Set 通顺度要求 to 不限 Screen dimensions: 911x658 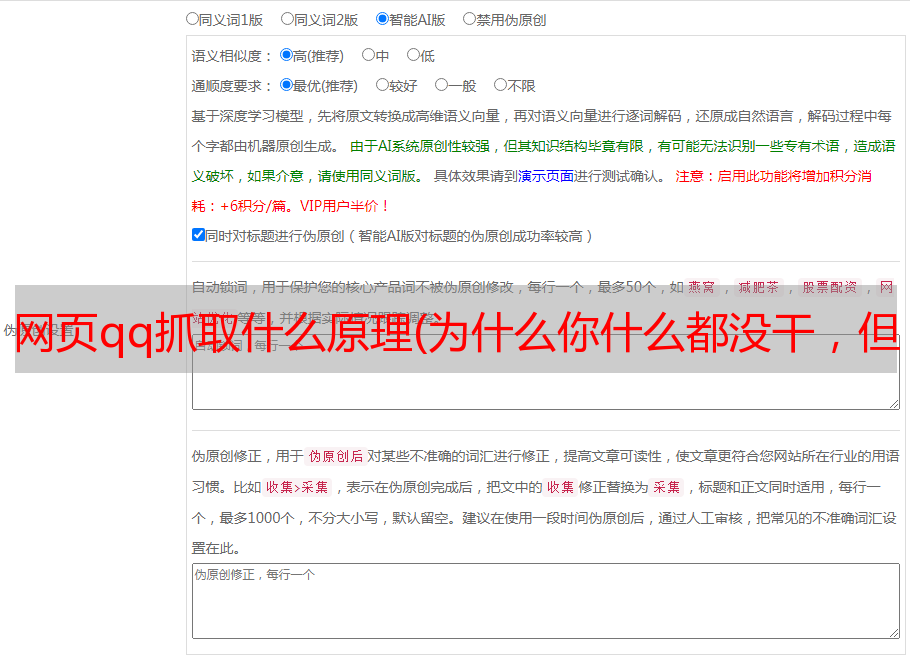[500, 85]
